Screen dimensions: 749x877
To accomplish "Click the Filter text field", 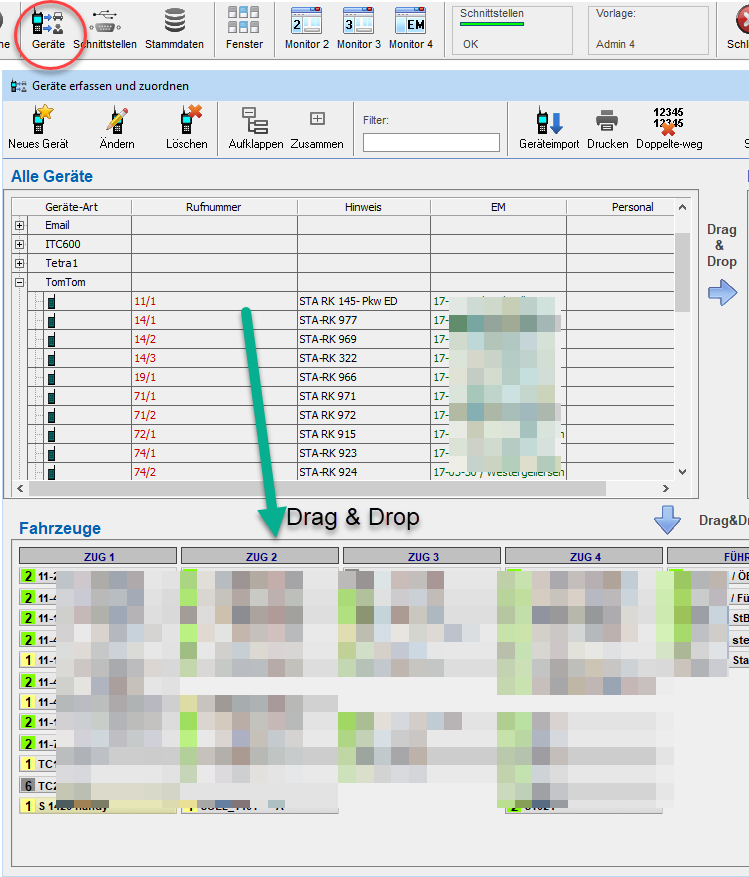I will (x=431, y=143).
